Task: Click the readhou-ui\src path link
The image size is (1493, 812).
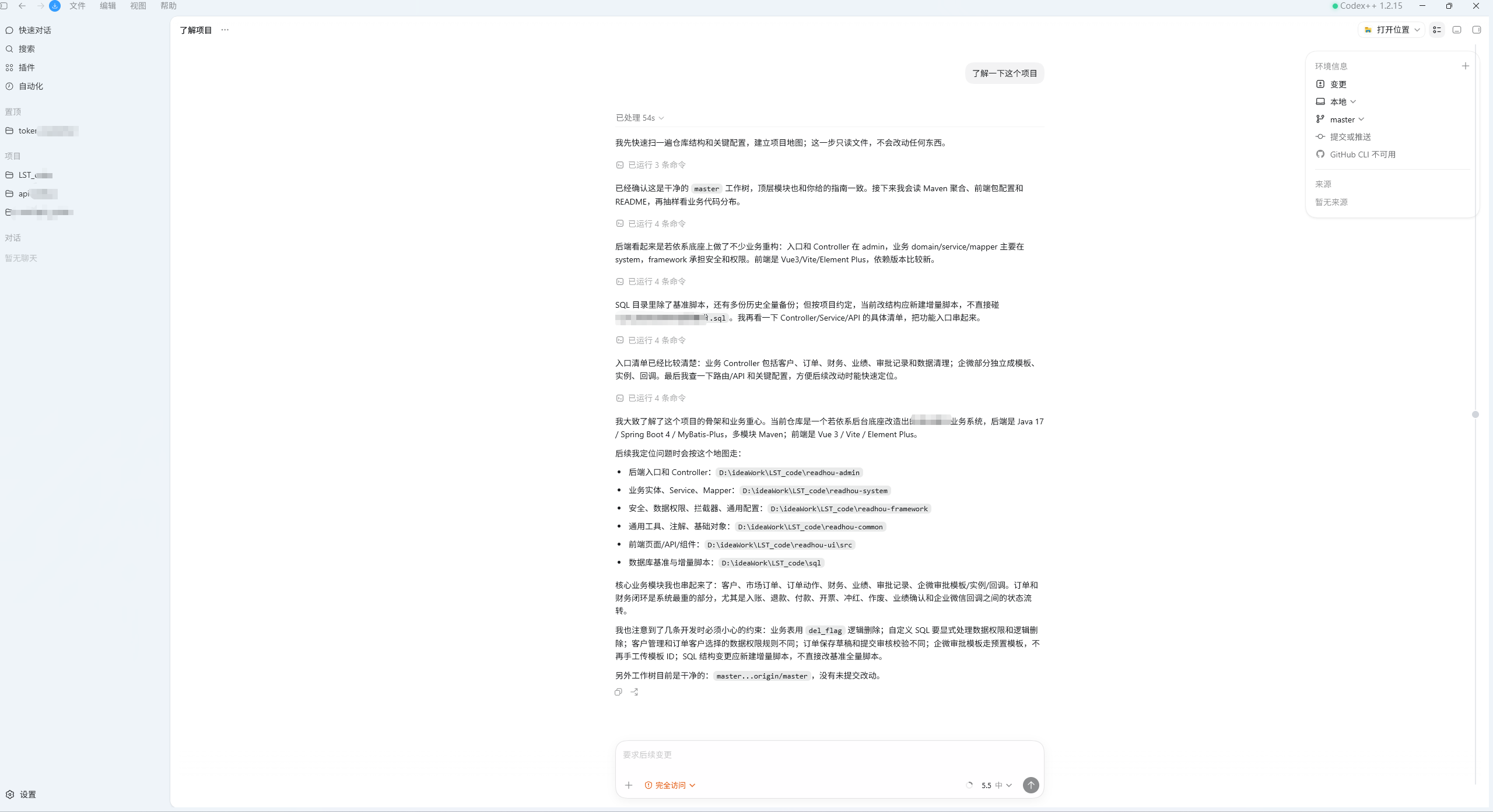Action: 780,545
